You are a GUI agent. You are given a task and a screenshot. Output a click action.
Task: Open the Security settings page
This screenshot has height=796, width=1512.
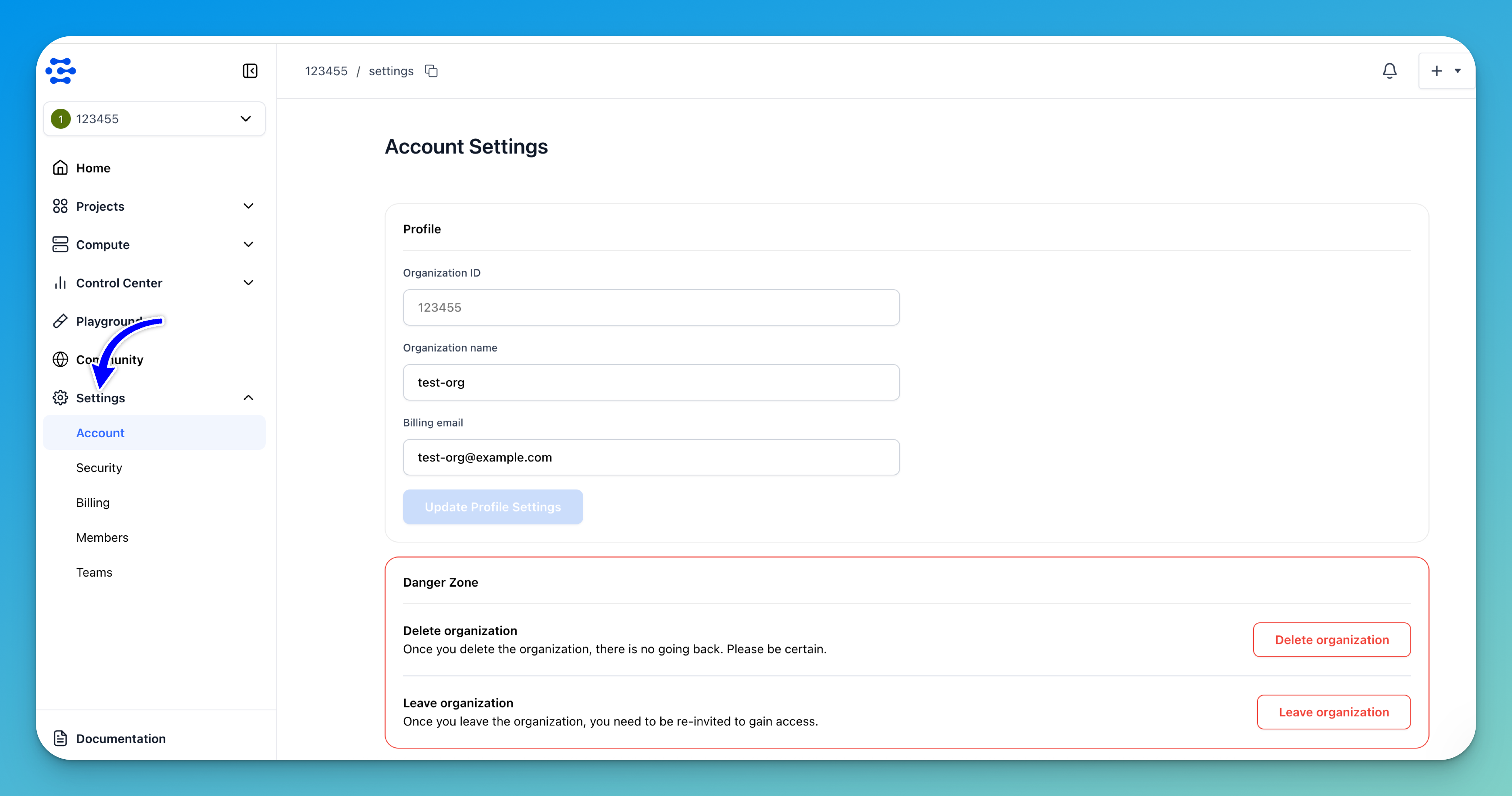99,468
